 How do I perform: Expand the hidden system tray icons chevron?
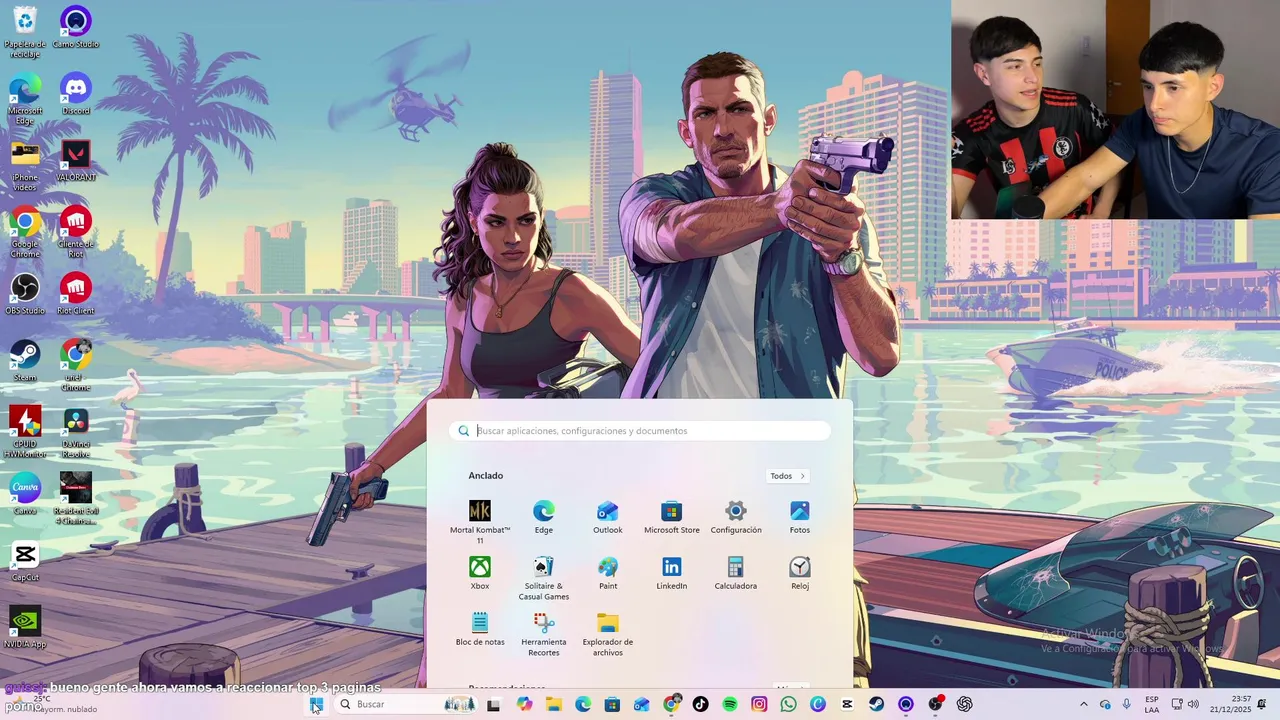tap(1083, 705)
